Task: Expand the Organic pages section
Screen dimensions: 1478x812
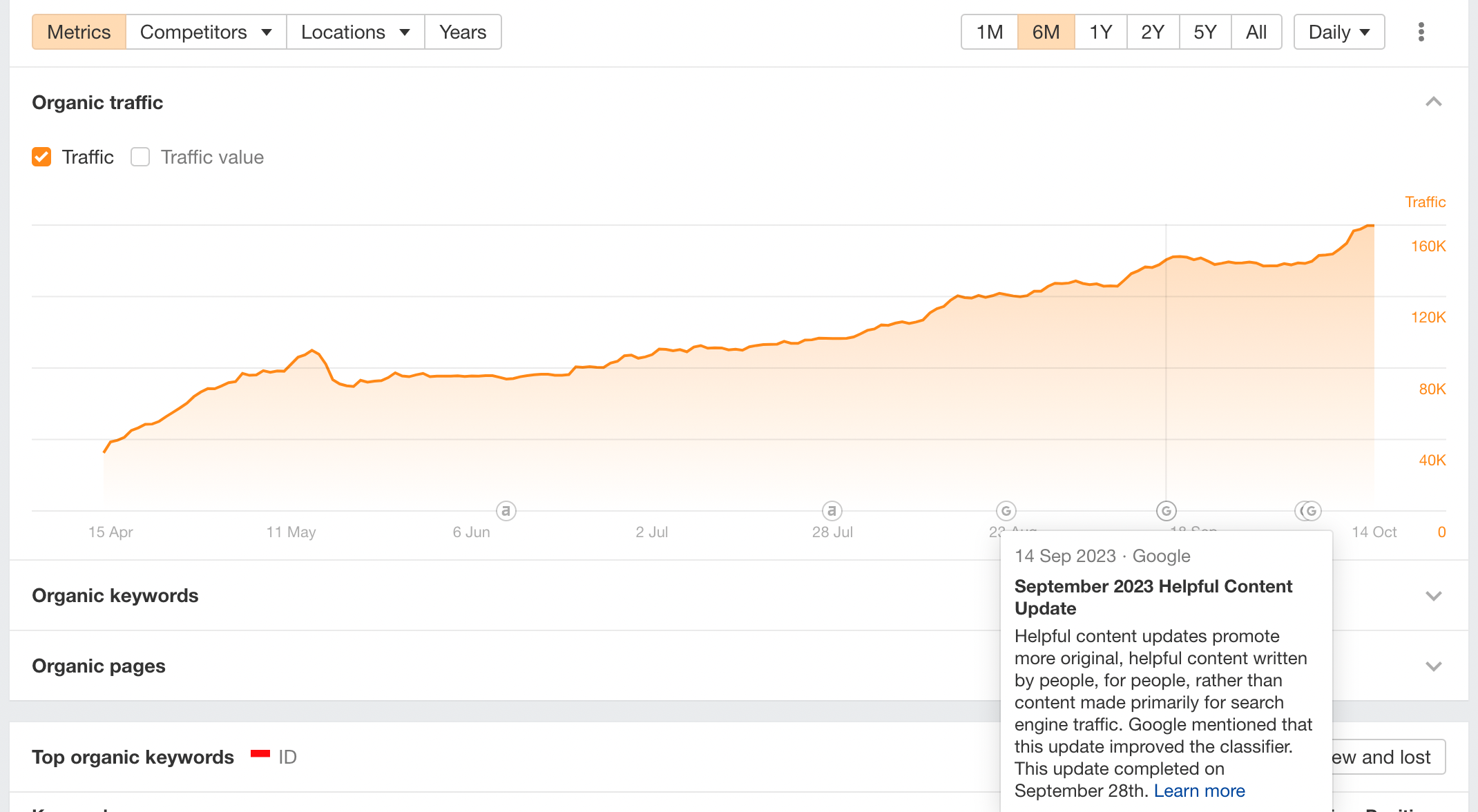Action: pyautogui.click(x=1434, y=666)
